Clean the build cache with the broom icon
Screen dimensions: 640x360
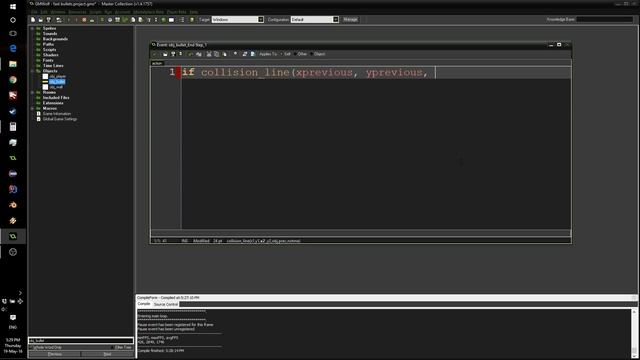92,20
